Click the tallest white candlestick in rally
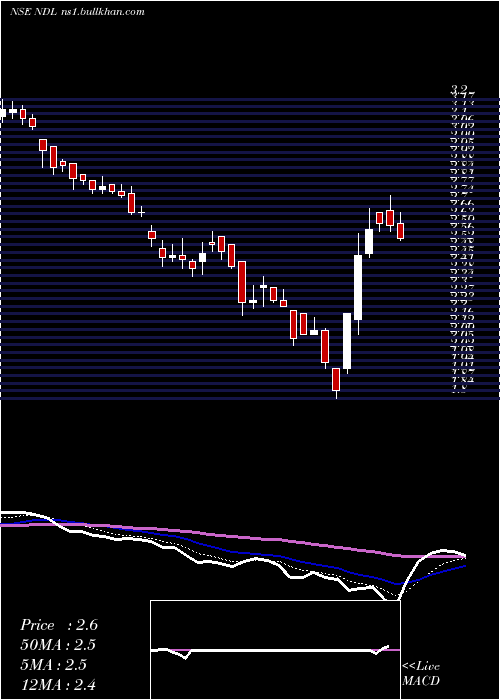This screenshot has height=700, width=500. [358, 288]
